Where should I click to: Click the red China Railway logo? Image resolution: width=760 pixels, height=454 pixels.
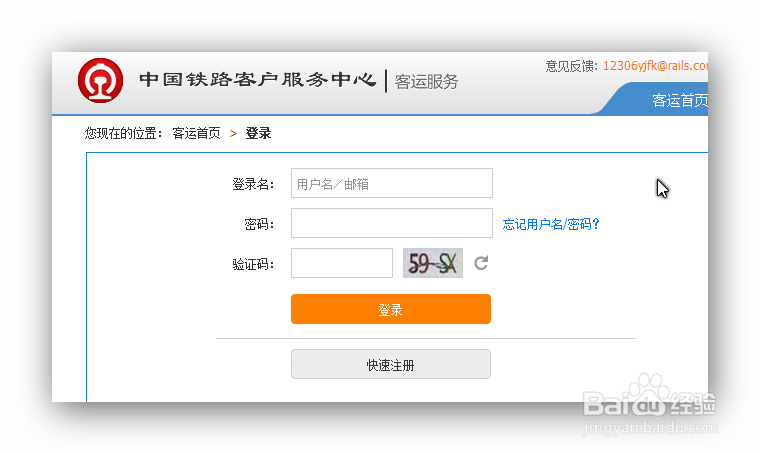tap(100, 80)
